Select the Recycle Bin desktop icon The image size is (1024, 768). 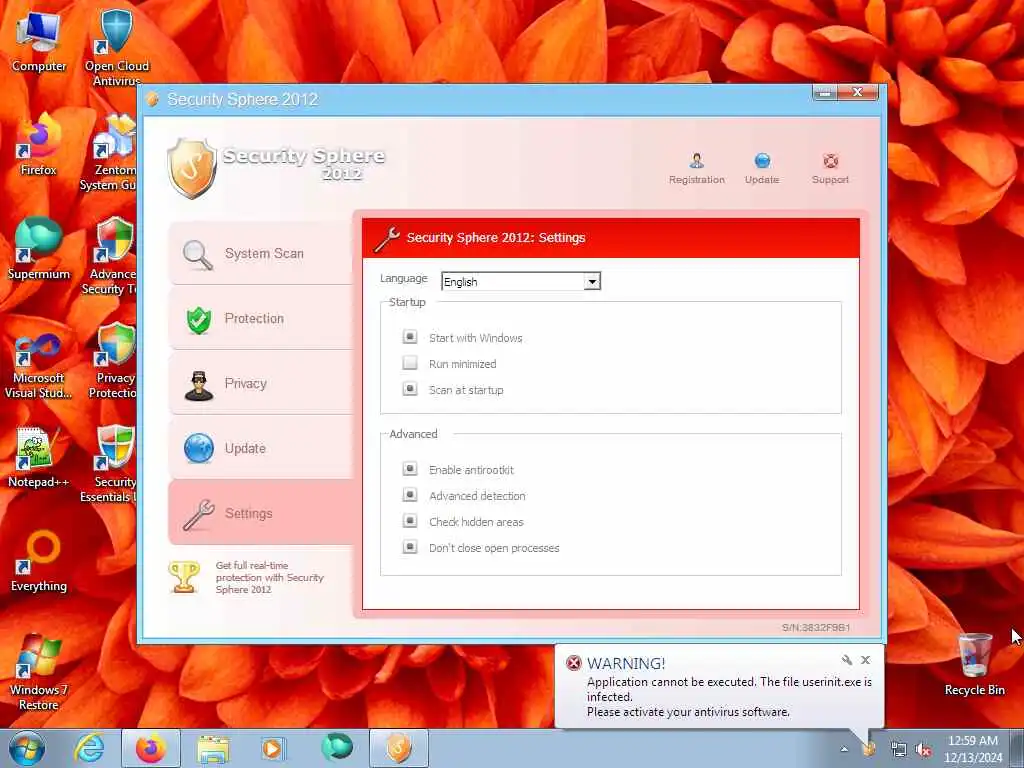click(974, 664)
